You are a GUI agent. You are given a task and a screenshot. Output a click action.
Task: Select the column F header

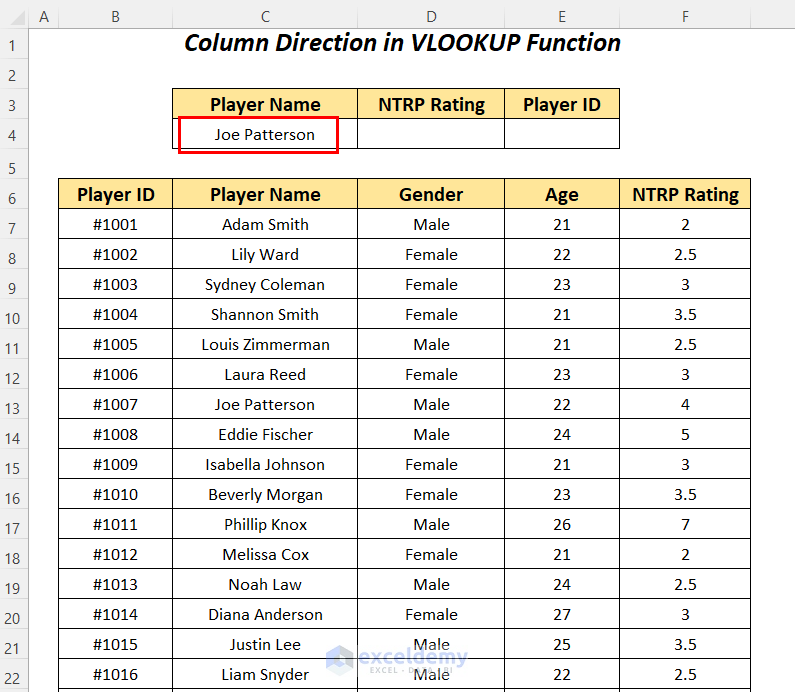[685, 17]
